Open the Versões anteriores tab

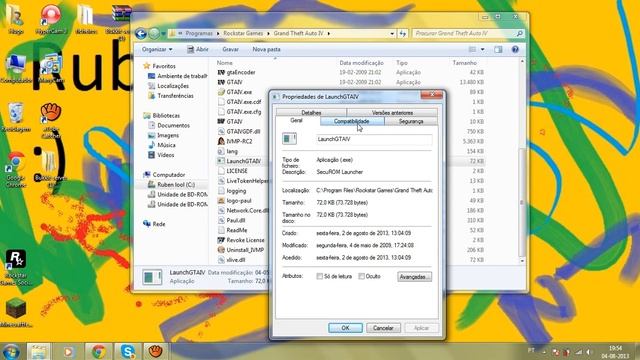(392, 112)
